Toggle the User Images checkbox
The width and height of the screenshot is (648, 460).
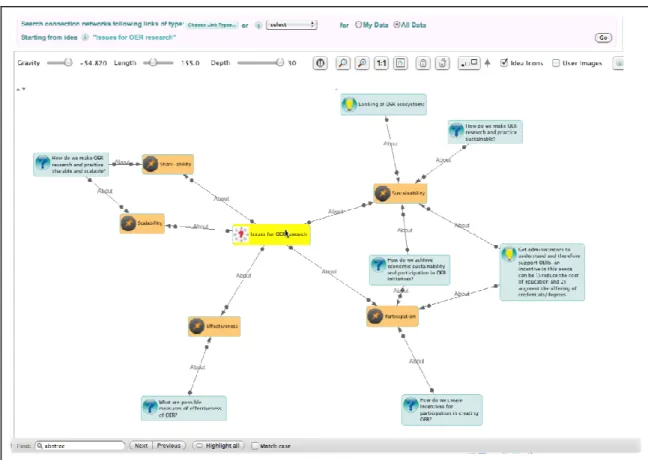tap(556, 63)
